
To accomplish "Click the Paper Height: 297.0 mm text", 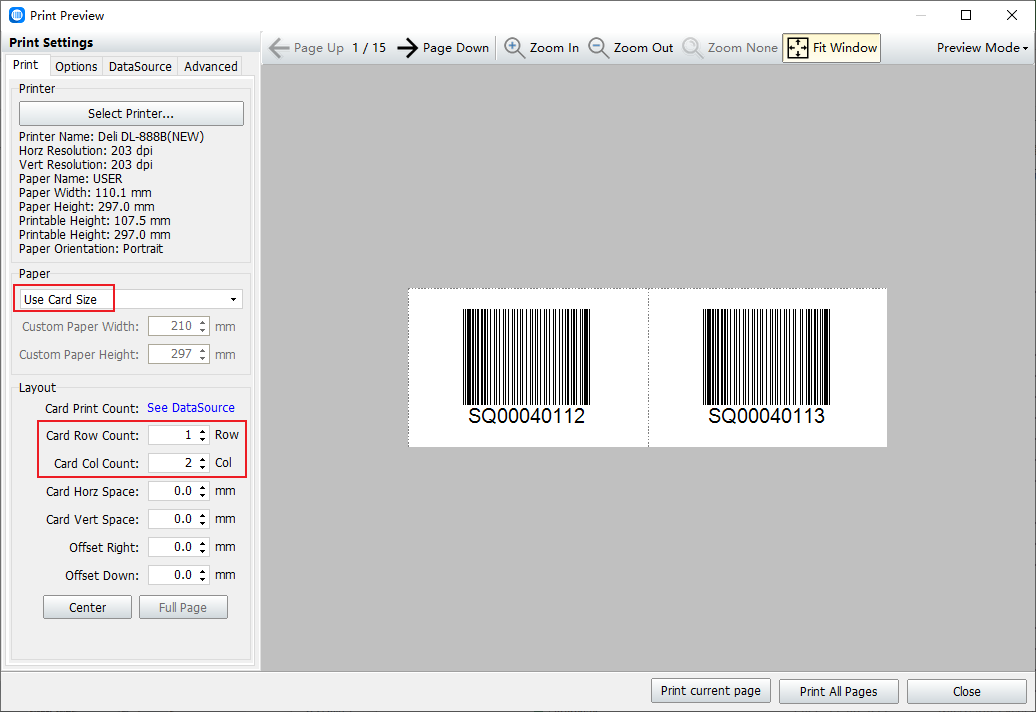I will tap(87, 207).
